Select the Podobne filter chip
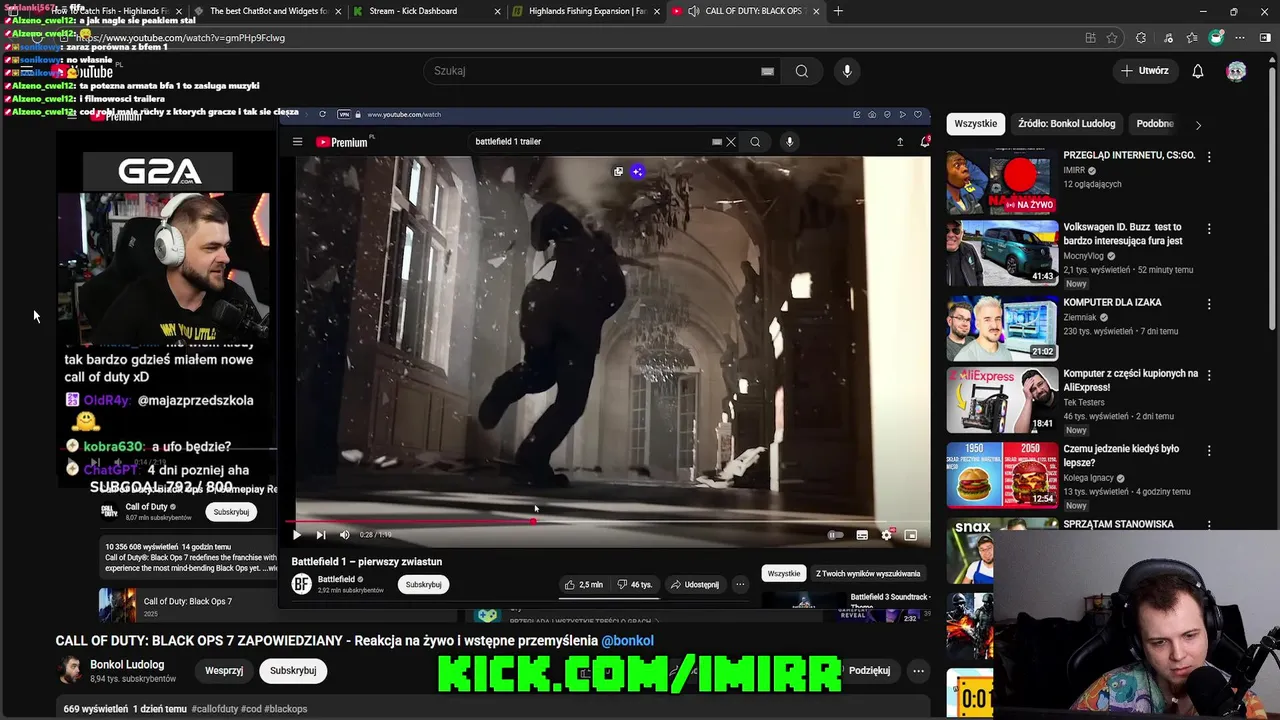 (1155, 124)
